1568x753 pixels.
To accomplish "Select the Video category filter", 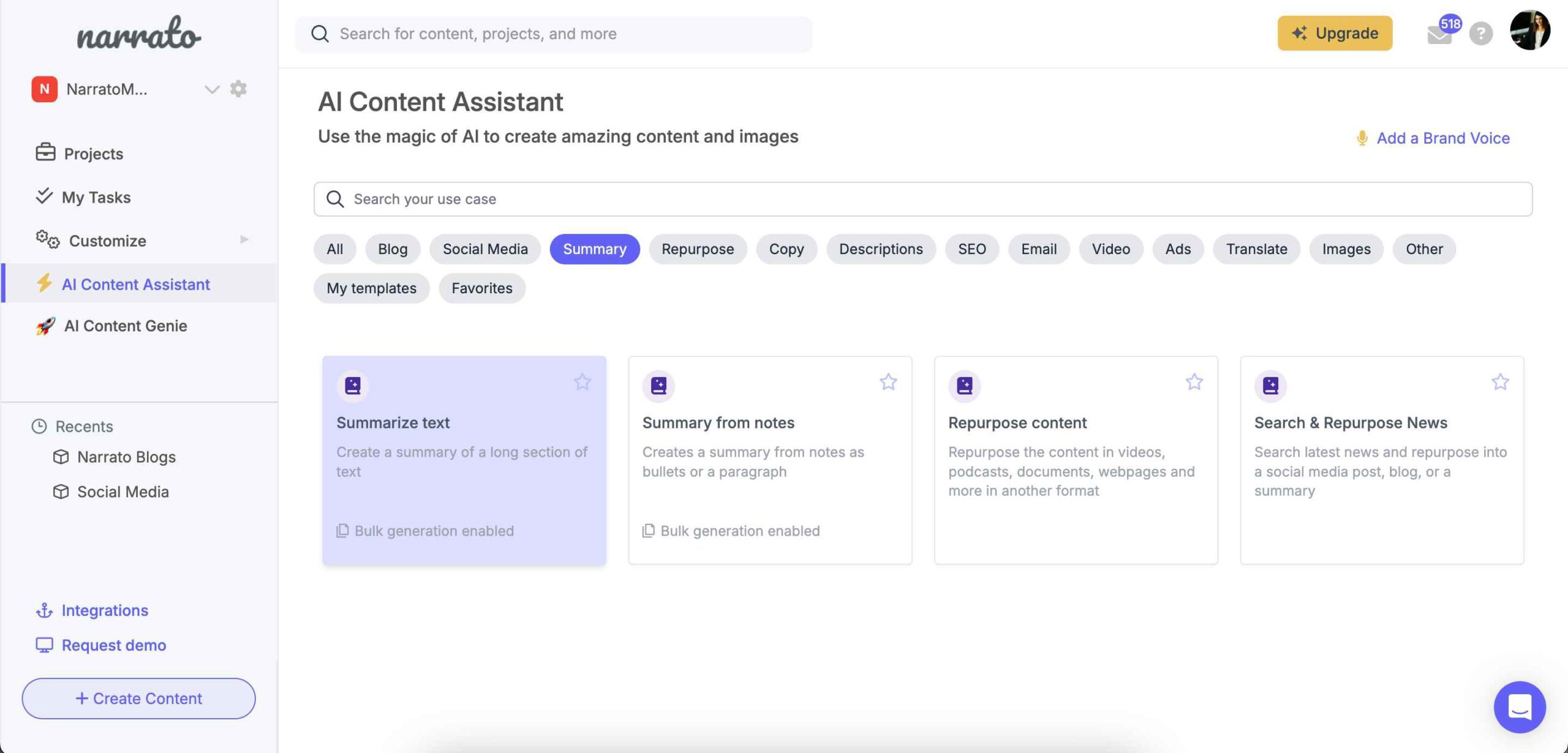I will pos(1111,249).
